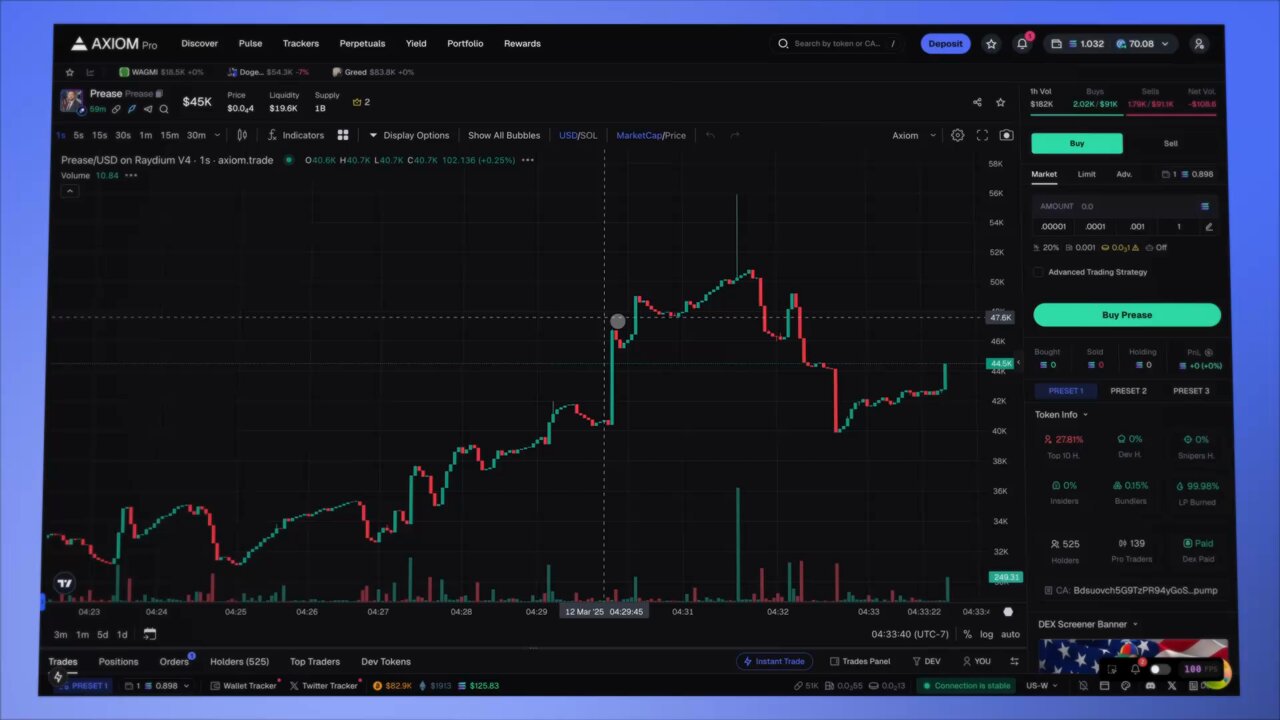Screen dimensions: 1280x720
Task: Redo chart action
Action: point(735,135)
